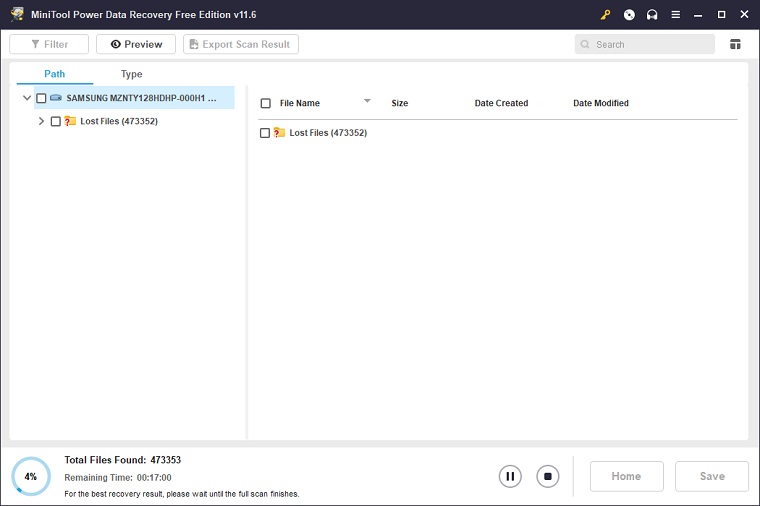The height and width of the screenshot is (506, 760).
Task: Click the Preview button
Action: 136,44
